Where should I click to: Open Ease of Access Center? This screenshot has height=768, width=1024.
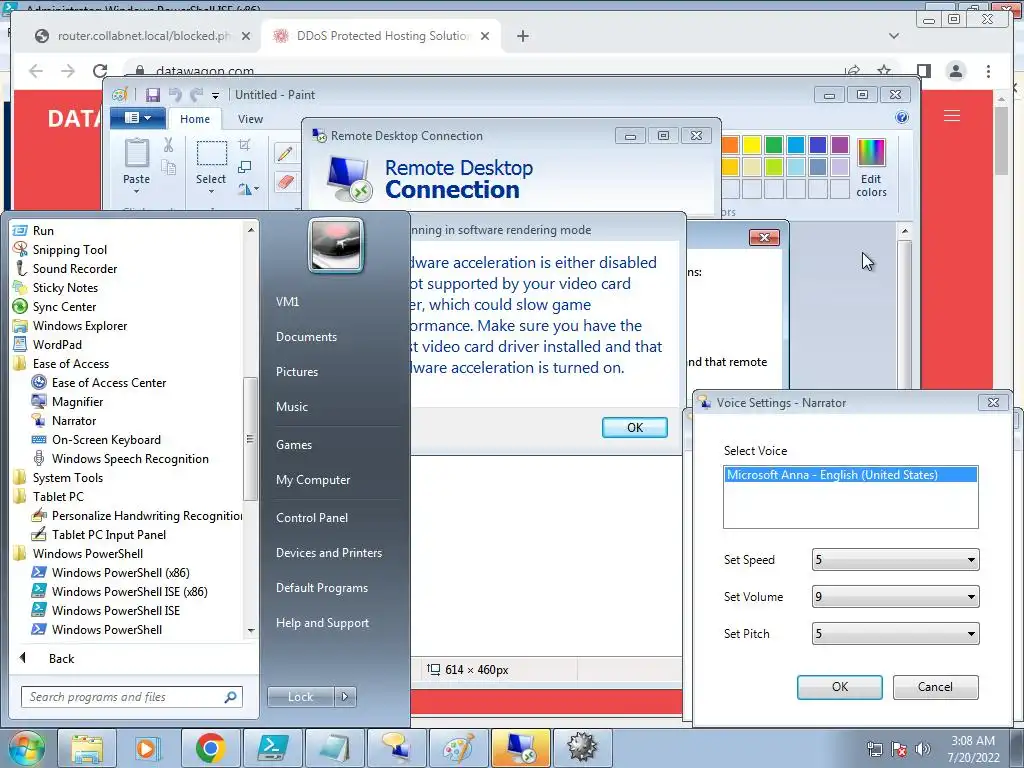click(x=108, y=383)
